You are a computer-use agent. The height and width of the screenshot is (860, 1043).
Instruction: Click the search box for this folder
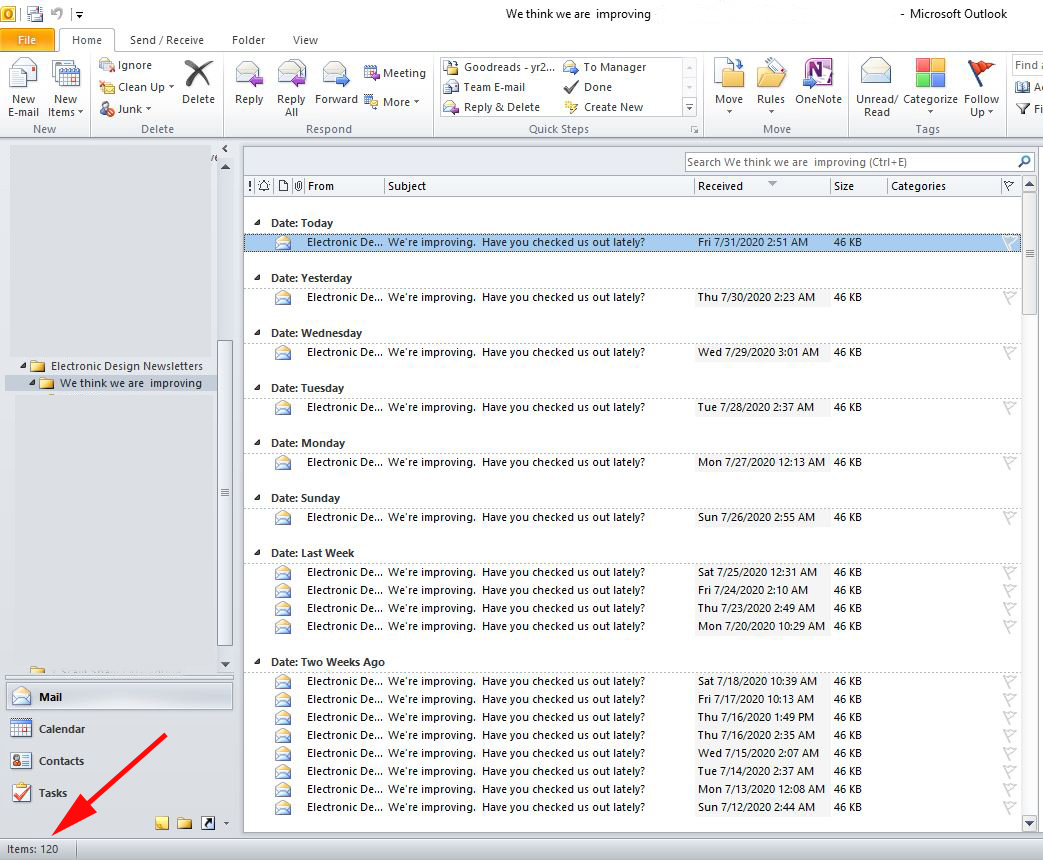pyautogui.click(x=850, y=162)
